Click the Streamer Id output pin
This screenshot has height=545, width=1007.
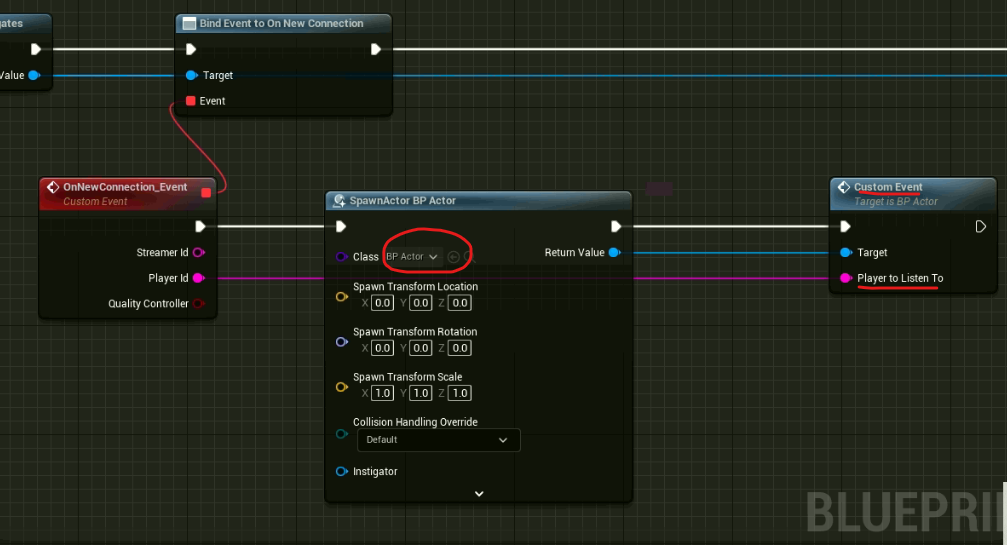[x=199, y=252]
